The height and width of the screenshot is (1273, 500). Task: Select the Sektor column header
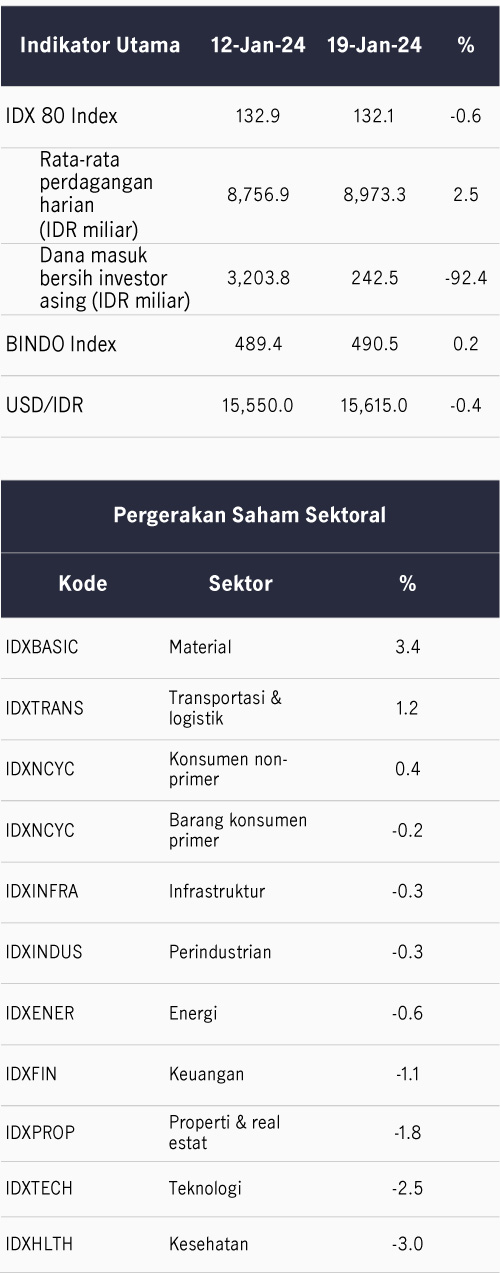(240, 584)
